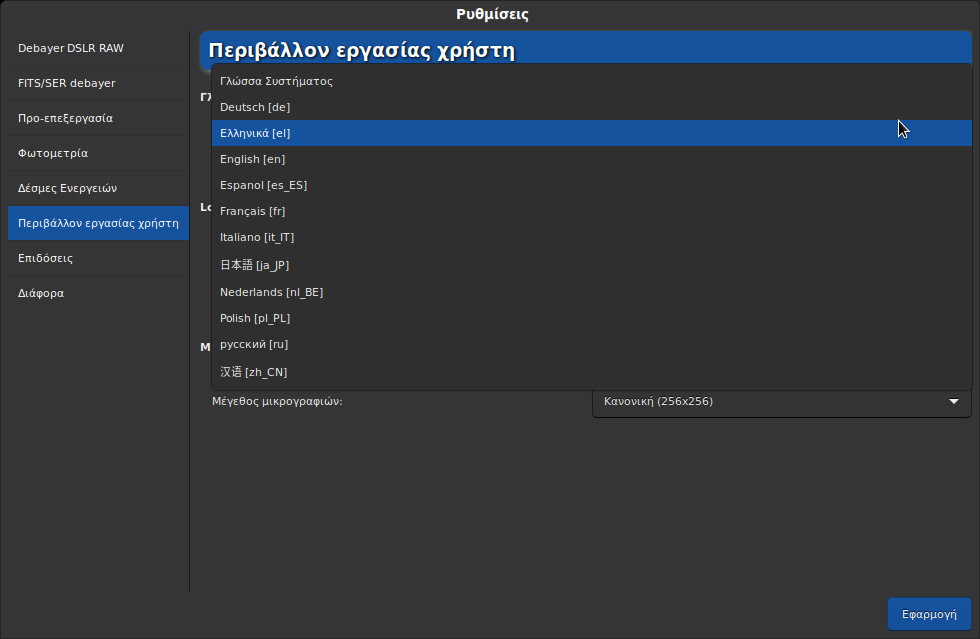This screenshot has width=980, height=639.
Task: Select Γλώσσα Συστήματος language option
Action: click(x=277, y=81)
